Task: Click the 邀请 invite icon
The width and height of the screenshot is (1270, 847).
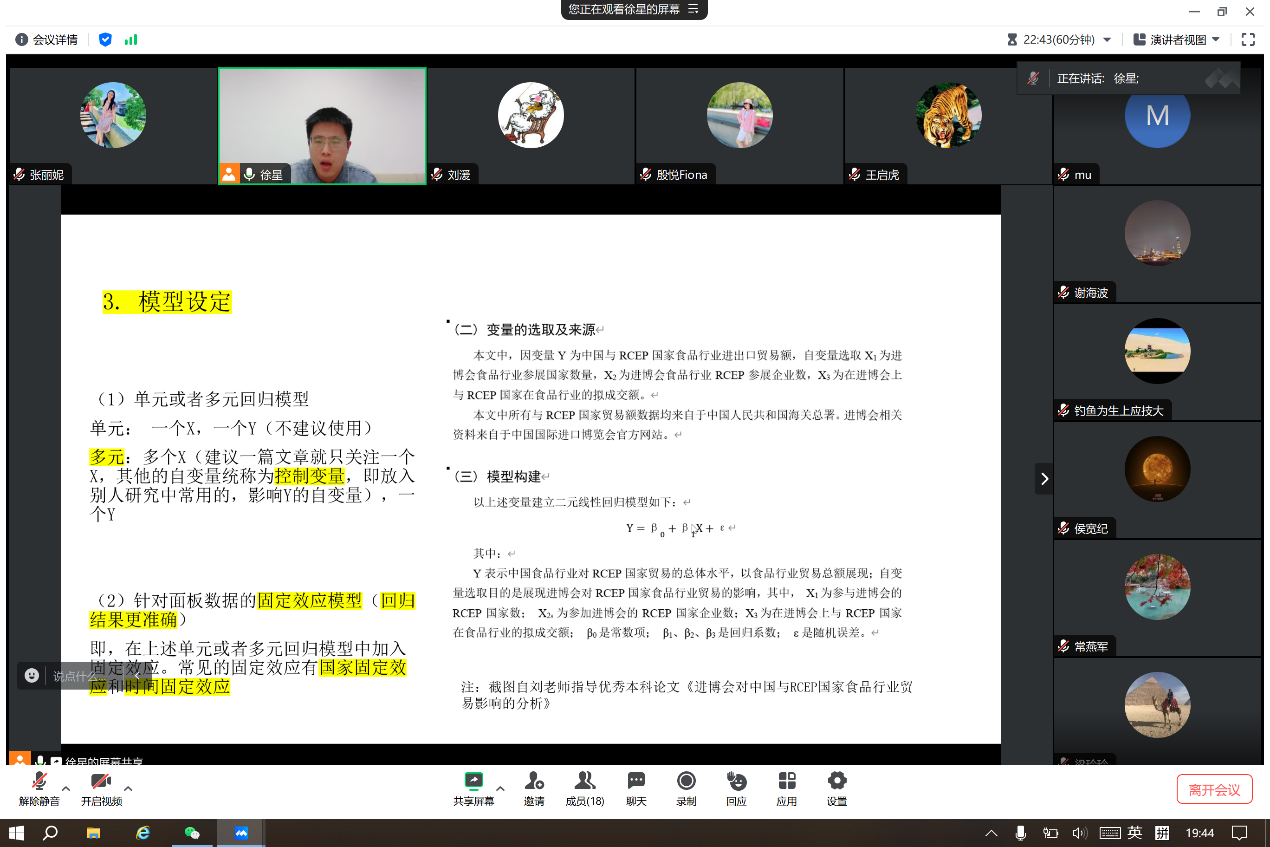Action: point(534,788)
